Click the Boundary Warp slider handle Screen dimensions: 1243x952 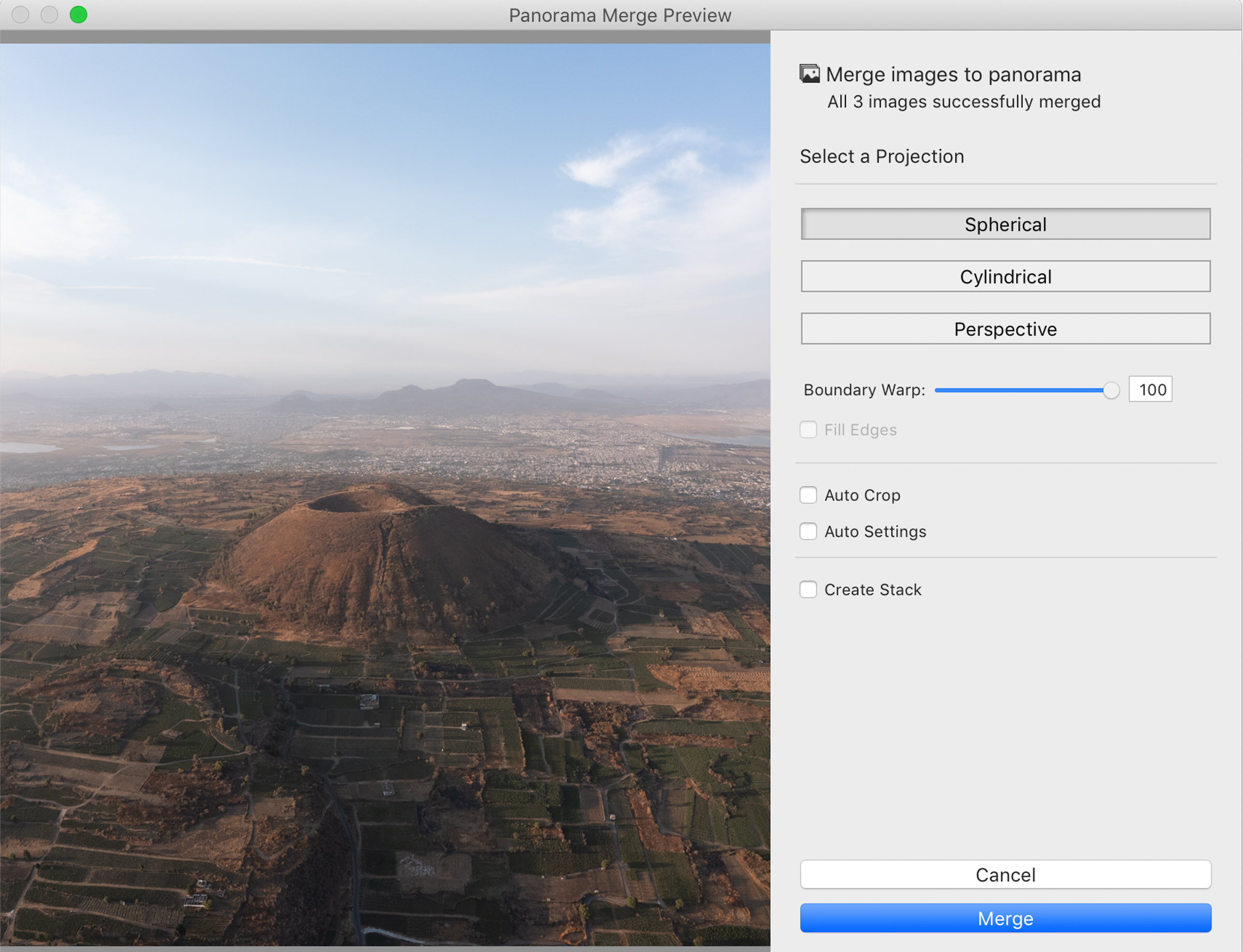[1110, 390]
